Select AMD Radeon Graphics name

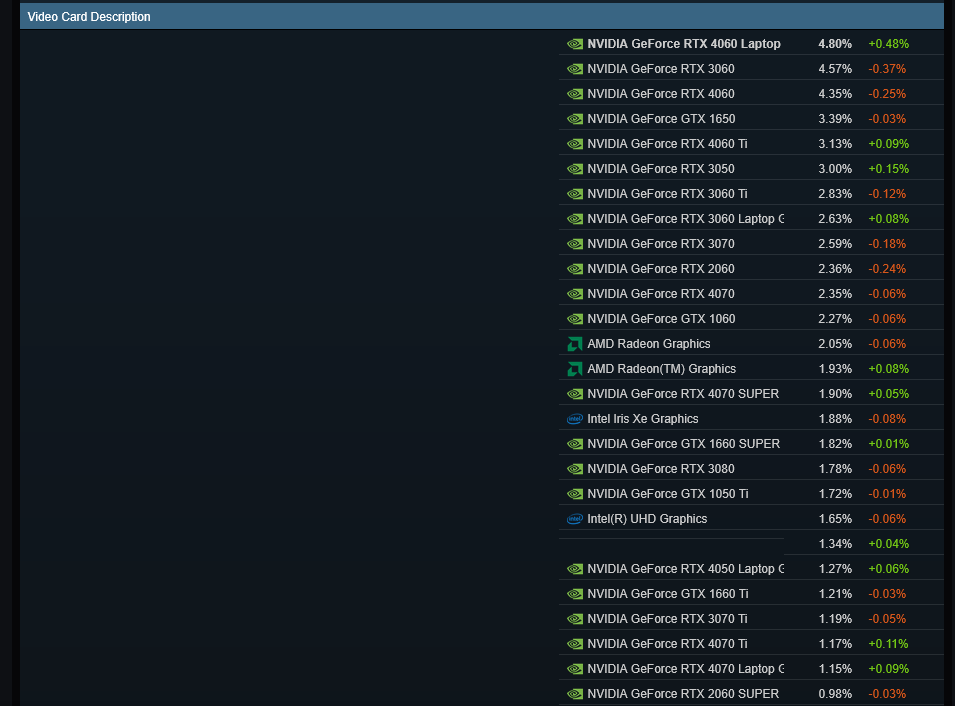pyautogui.click(x=649, y=344)
